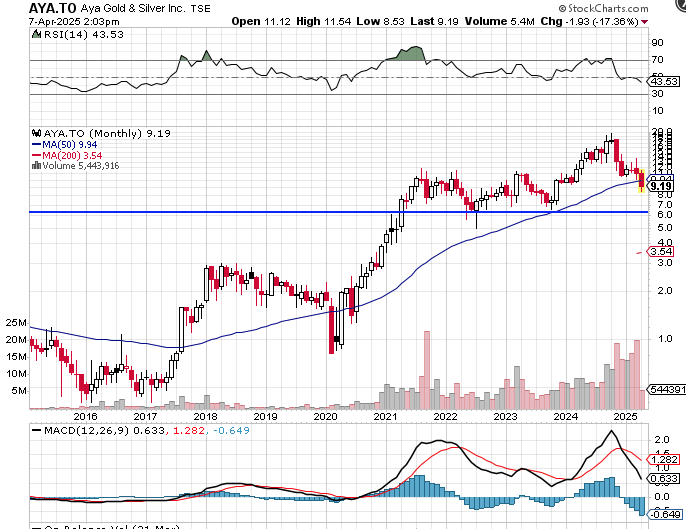
Task: Click the TSE exchange label
Action: point(200,8)
